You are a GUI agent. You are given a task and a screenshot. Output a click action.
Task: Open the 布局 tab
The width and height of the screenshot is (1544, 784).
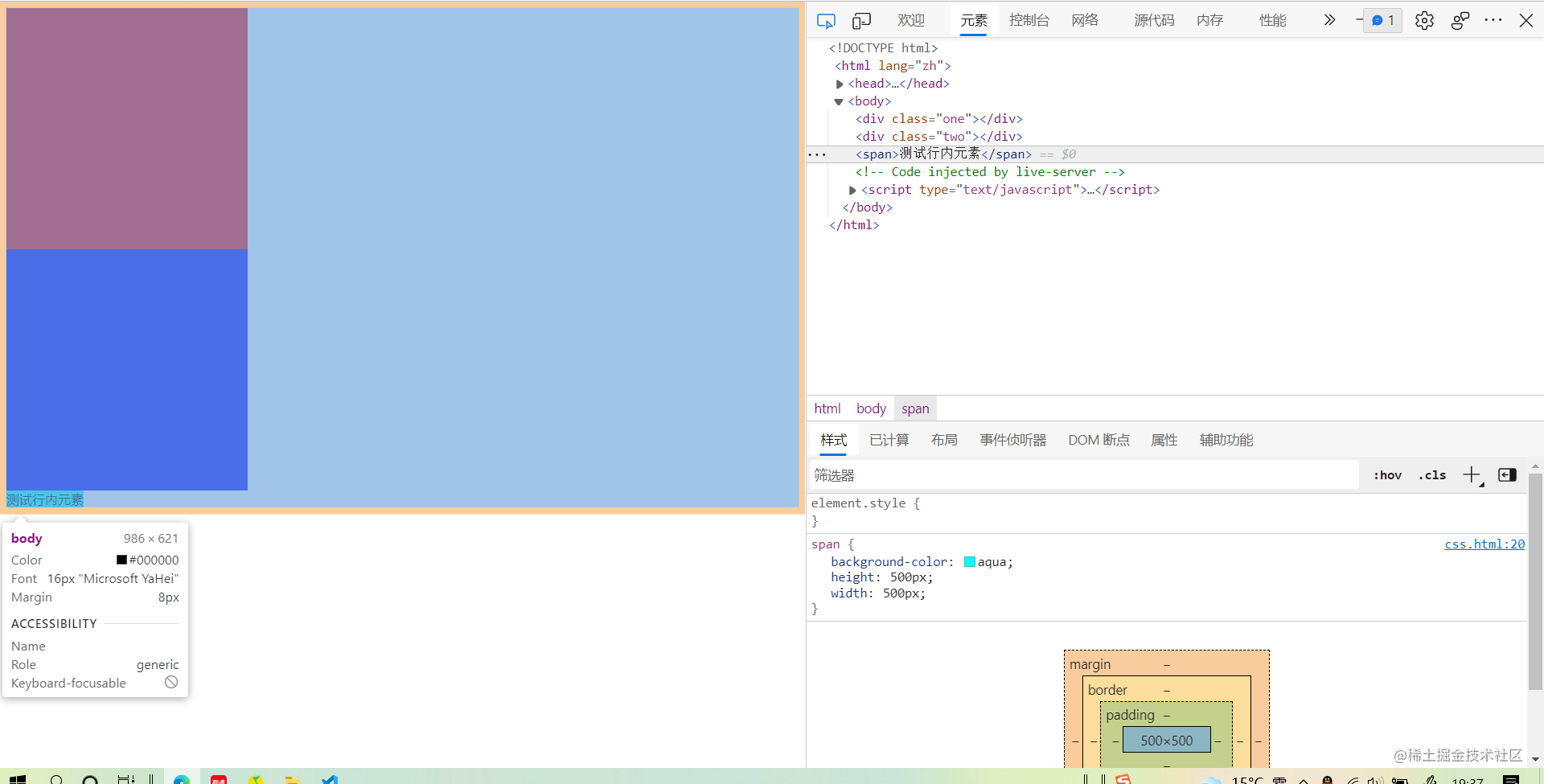tap(944, 440)
